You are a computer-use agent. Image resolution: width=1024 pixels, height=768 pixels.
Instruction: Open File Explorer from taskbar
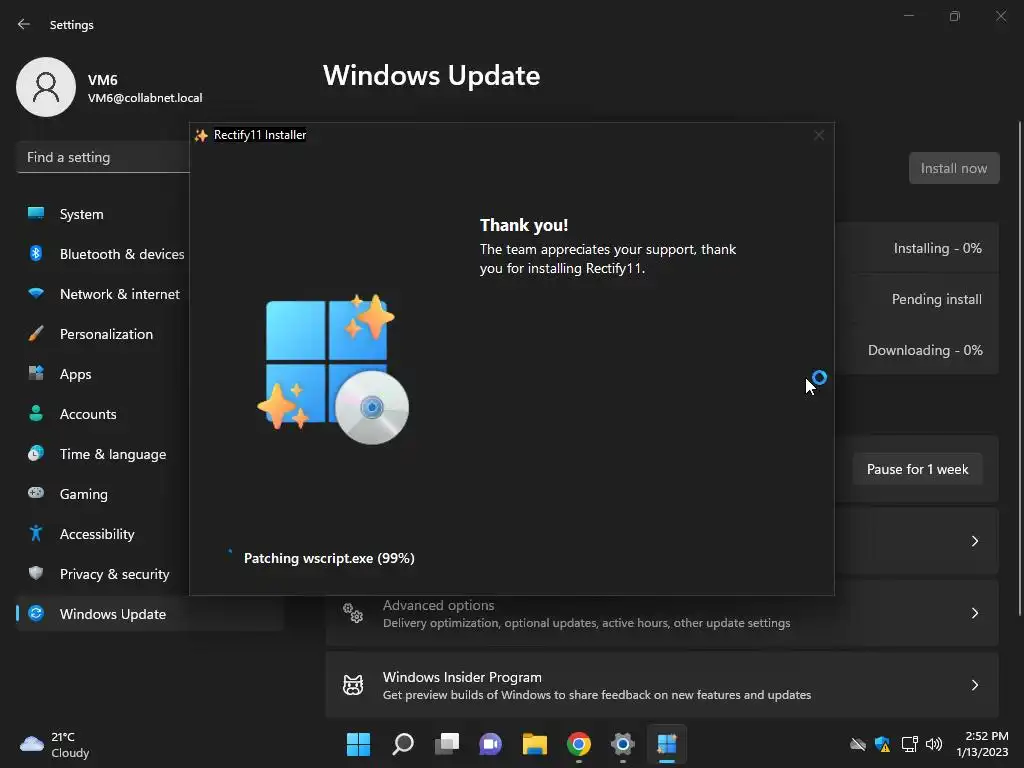535,744
